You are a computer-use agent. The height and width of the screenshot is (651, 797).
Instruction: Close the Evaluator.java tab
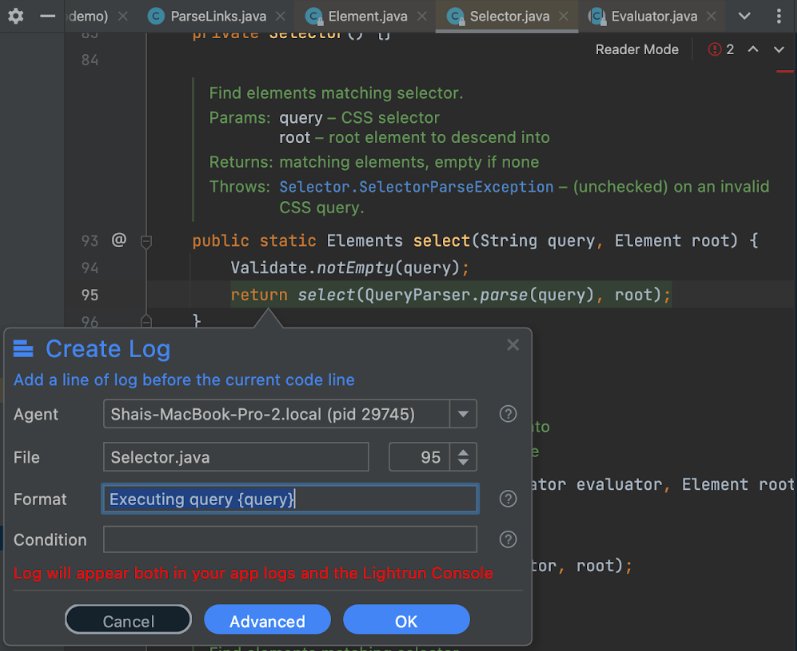point(712,16)
